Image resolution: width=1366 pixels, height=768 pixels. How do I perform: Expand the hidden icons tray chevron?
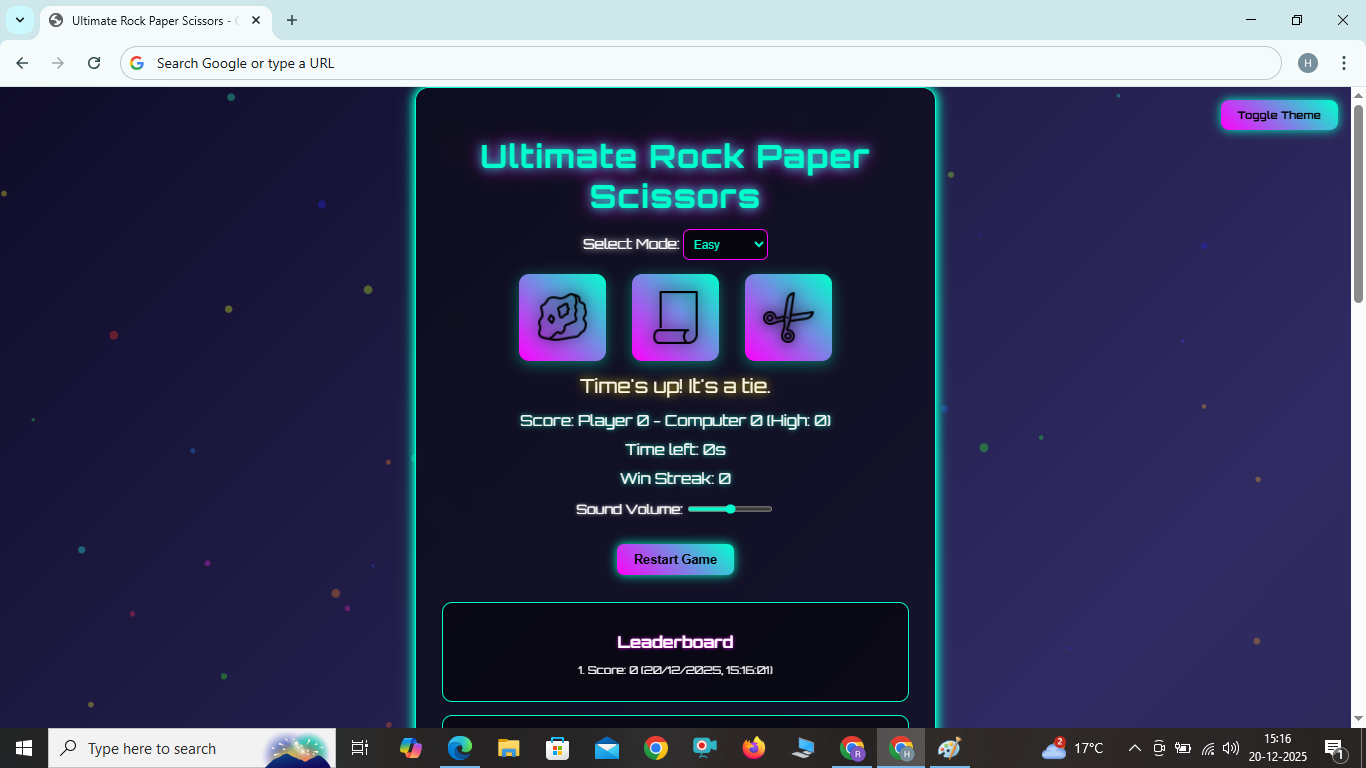[x=1134, y=748]
